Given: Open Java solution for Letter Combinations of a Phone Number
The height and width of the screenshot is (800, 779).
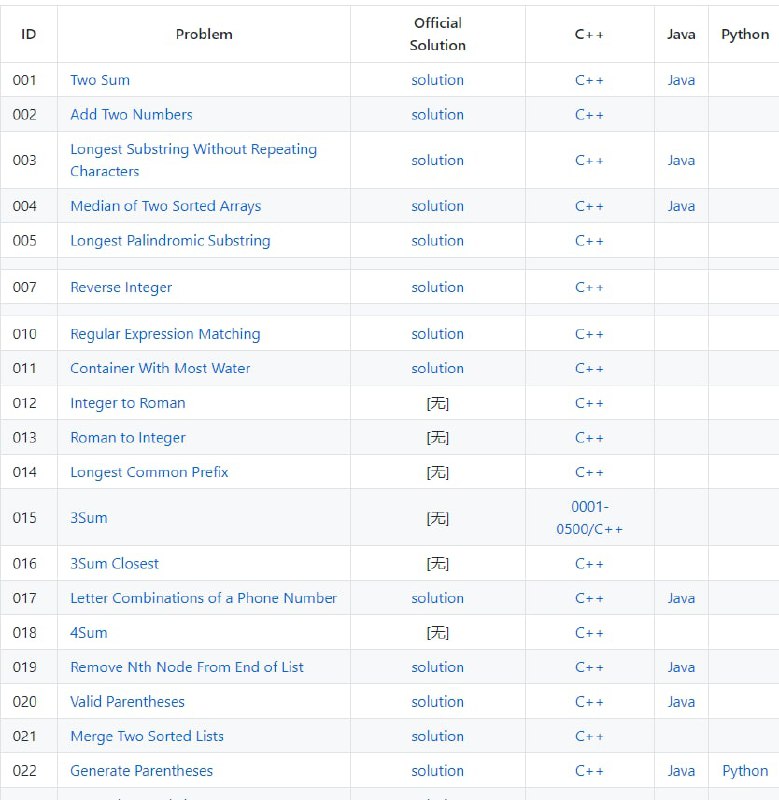Looking at the screenshot, I should (x=681, y=599).
